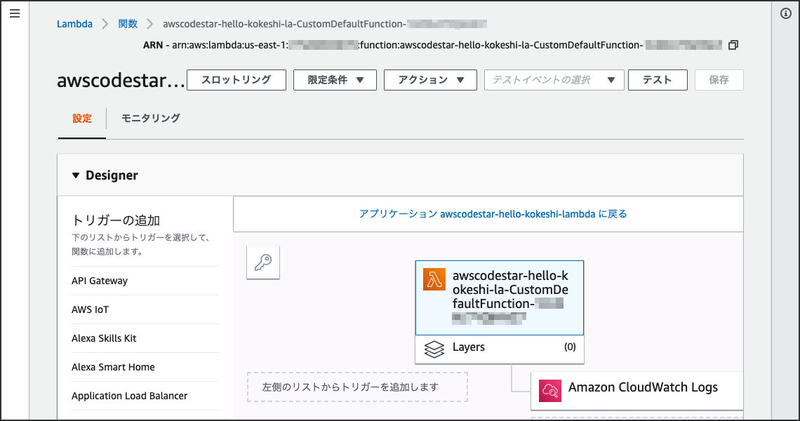Click the Amazon CloudWatch Logs icon
800x421 pixels.
tap(550, 390)
